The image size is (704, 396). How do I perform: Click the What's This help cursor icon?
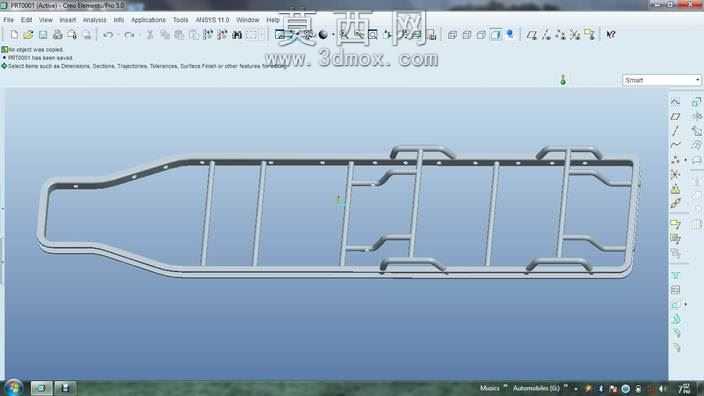(611, 35)
